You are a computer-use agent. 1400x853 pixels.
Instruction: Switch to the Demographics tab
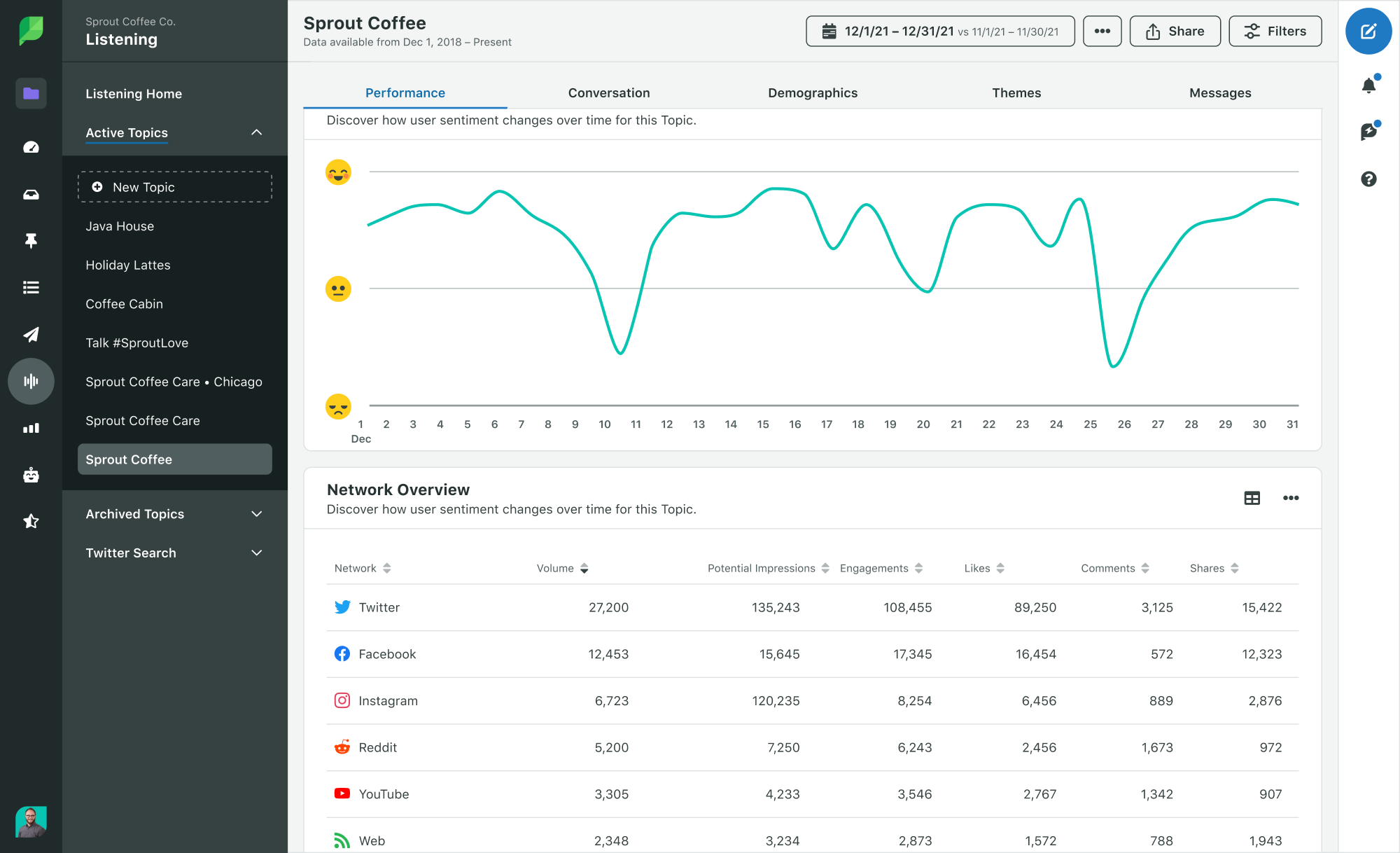pyautogui.click(x=813, y=92)
